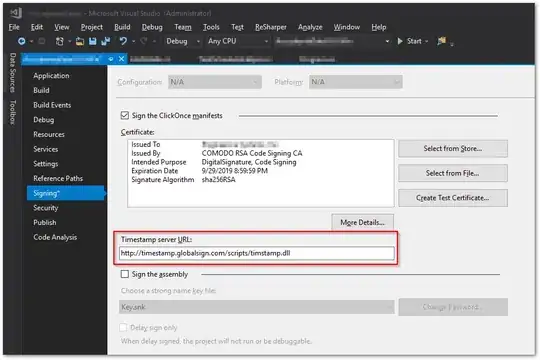Open the Key.snk strong name key dropdown
Image resolution: width=540 pixels, height=360 pixels.
click(257, 307)
